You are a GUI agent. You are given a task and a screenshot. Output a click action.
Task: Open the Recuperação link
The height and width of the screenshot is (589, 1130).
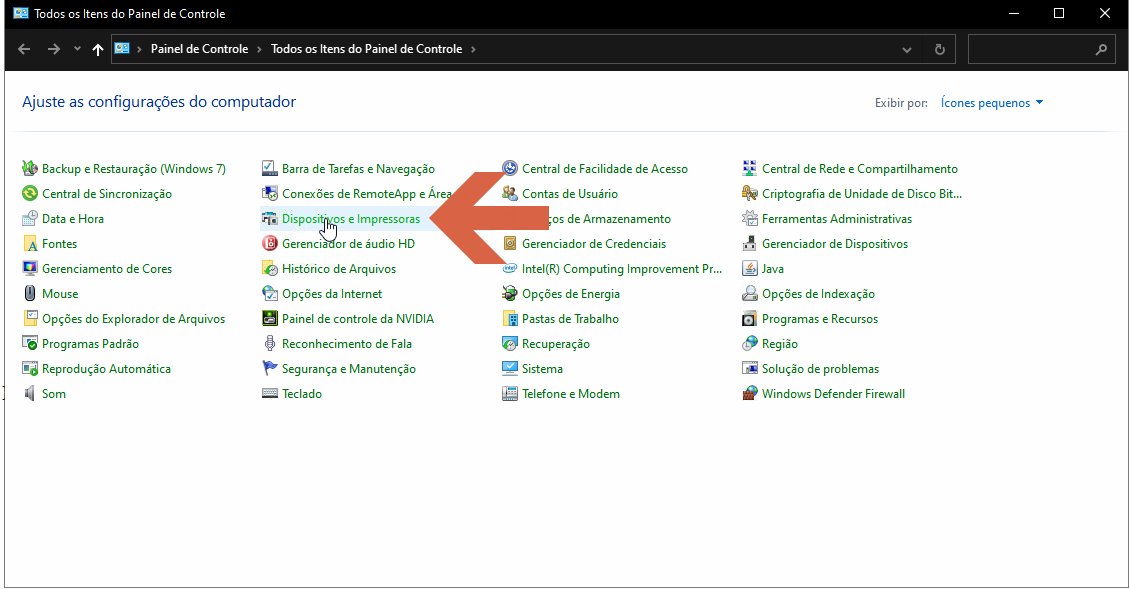pyautogui.click(x=556, y=343)
